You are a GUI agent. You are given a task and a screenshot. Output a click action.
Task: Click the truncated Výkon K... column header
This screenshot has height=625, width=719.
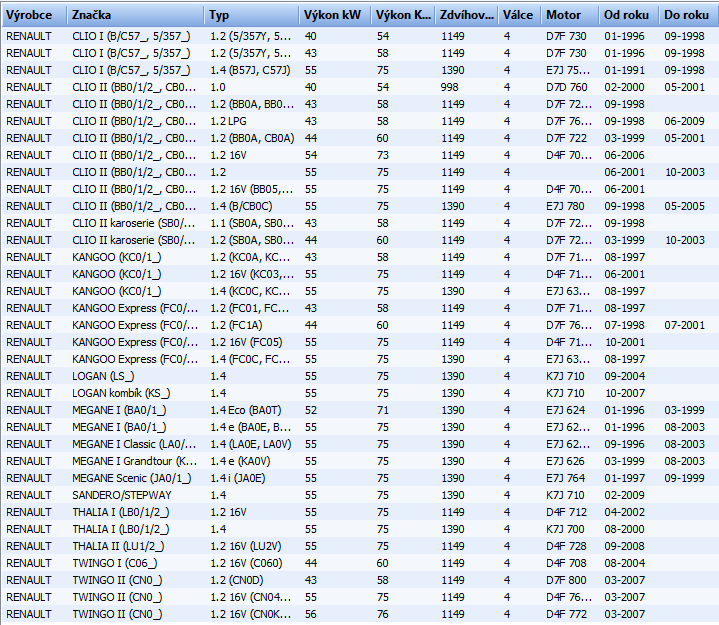point(403,15)
